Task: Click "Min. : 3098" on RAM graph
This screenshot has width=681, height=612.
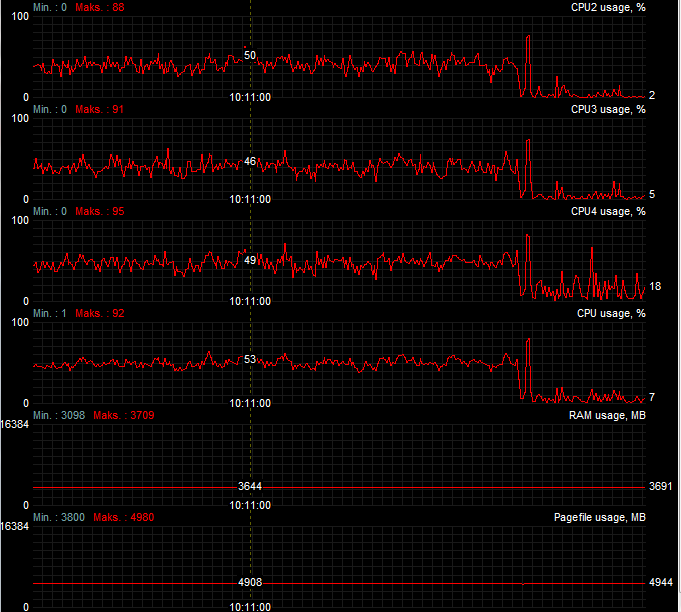Action: tap(59, 416)
